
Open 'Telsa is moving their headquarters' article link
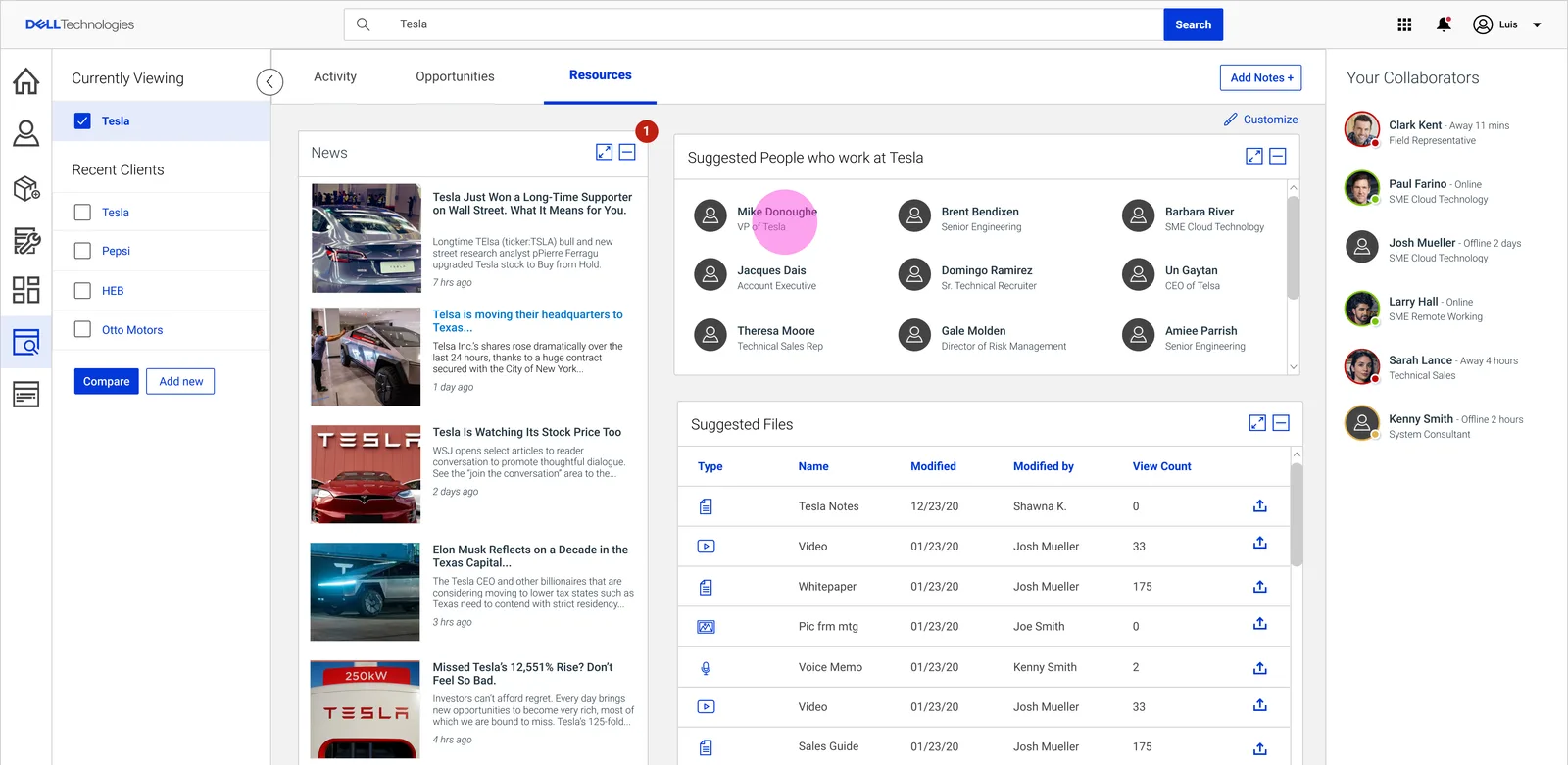(528, 321)
